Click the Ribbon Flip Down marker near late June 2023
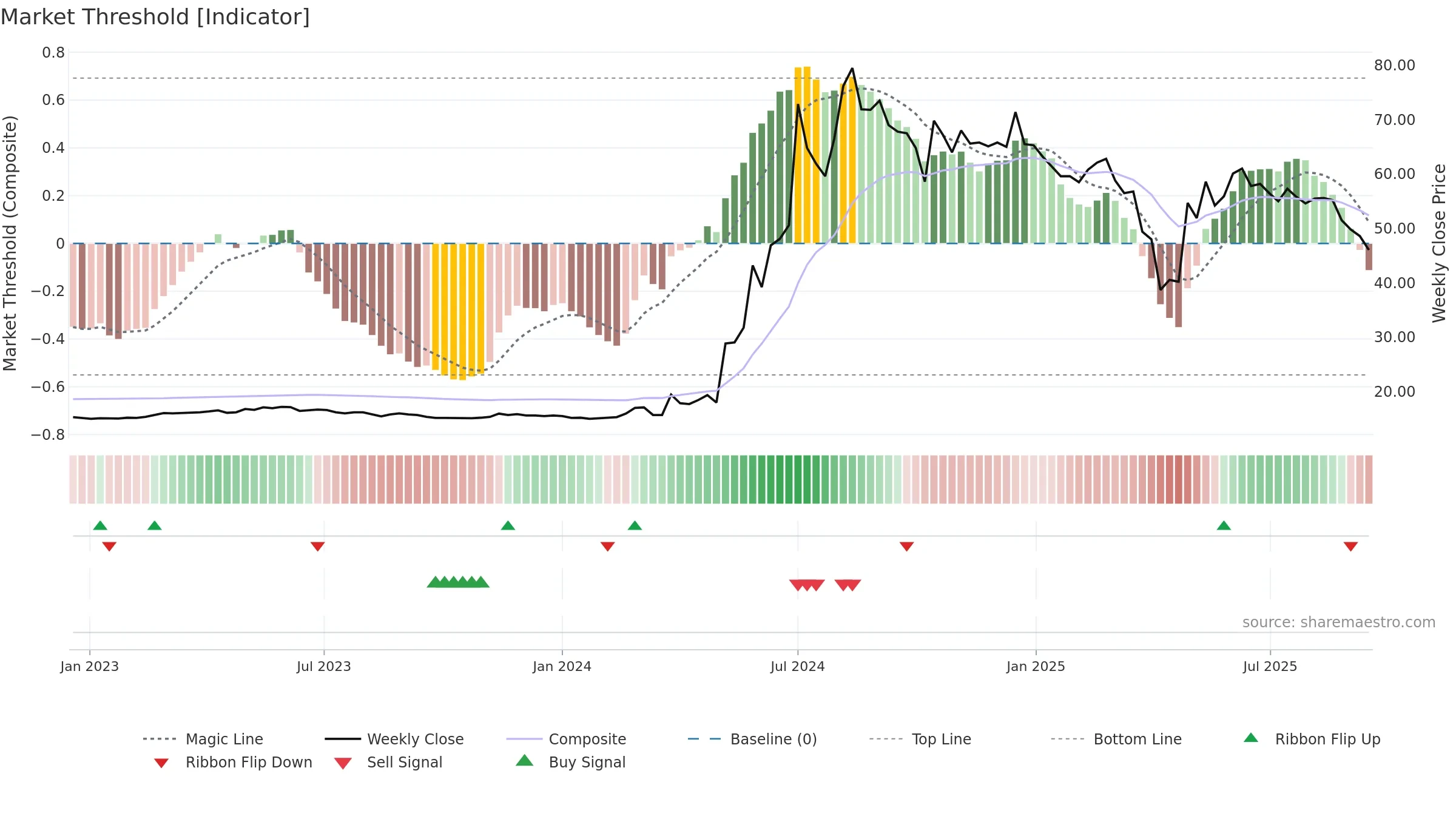 click(x=317, y=547)
